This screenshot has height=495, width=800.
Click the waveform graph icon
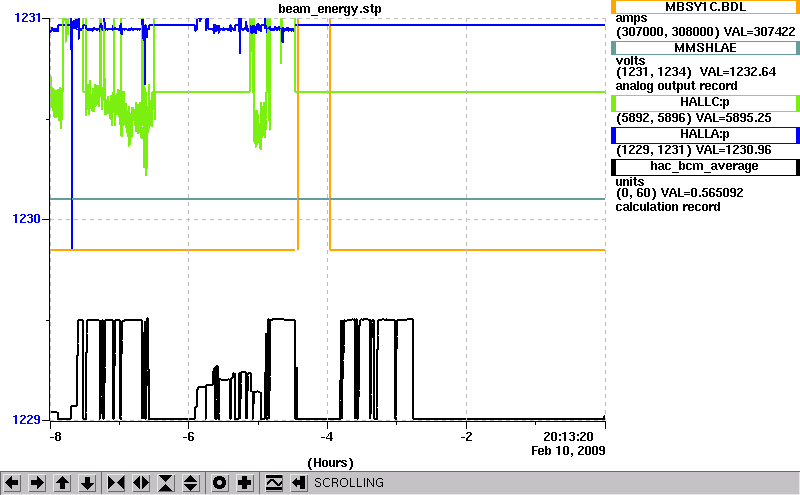point(274,483)
